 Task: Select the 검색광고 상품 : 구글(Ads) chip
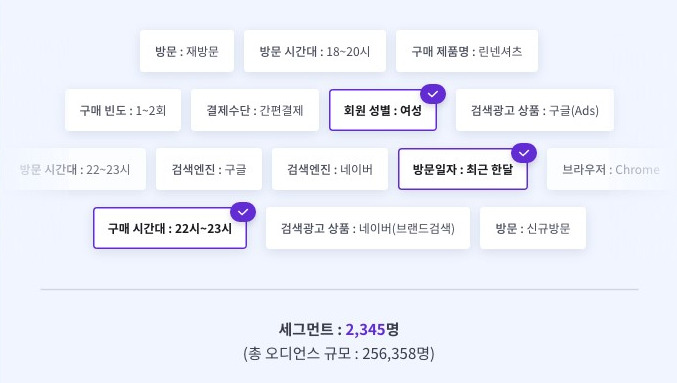coord(535,110)
